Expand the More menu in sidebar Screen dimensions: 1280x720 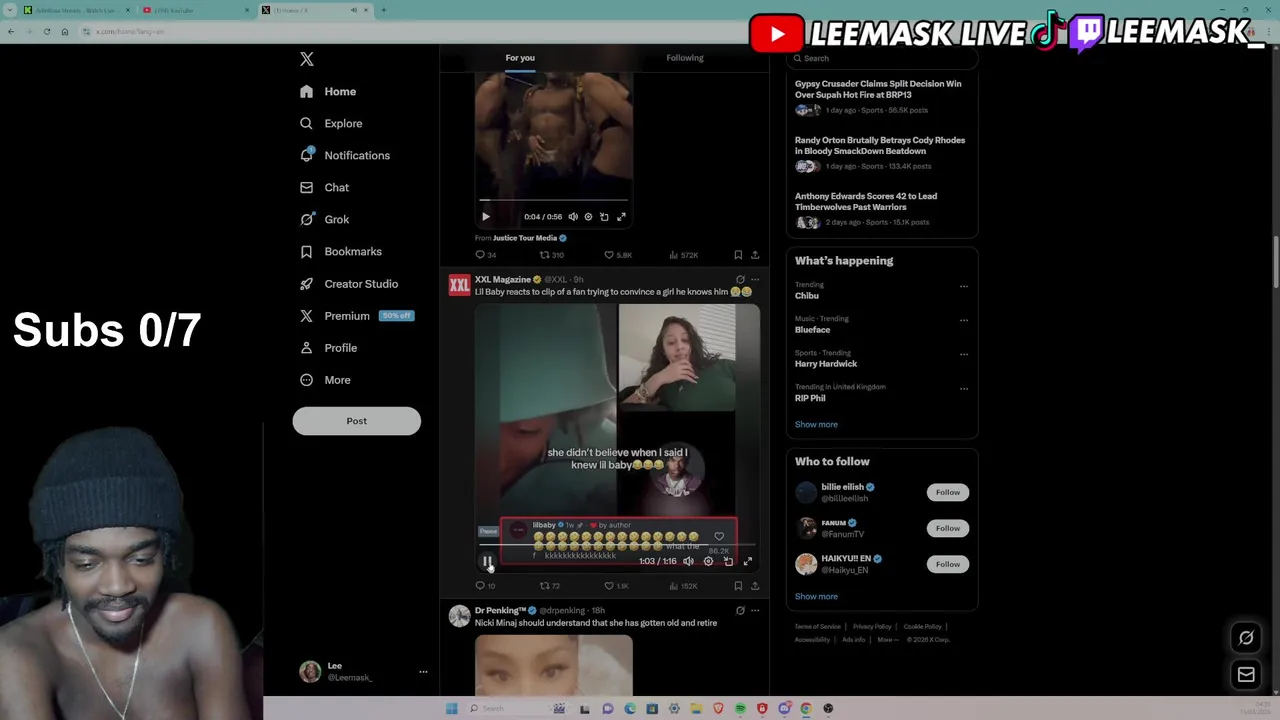(x=326, y=379)
